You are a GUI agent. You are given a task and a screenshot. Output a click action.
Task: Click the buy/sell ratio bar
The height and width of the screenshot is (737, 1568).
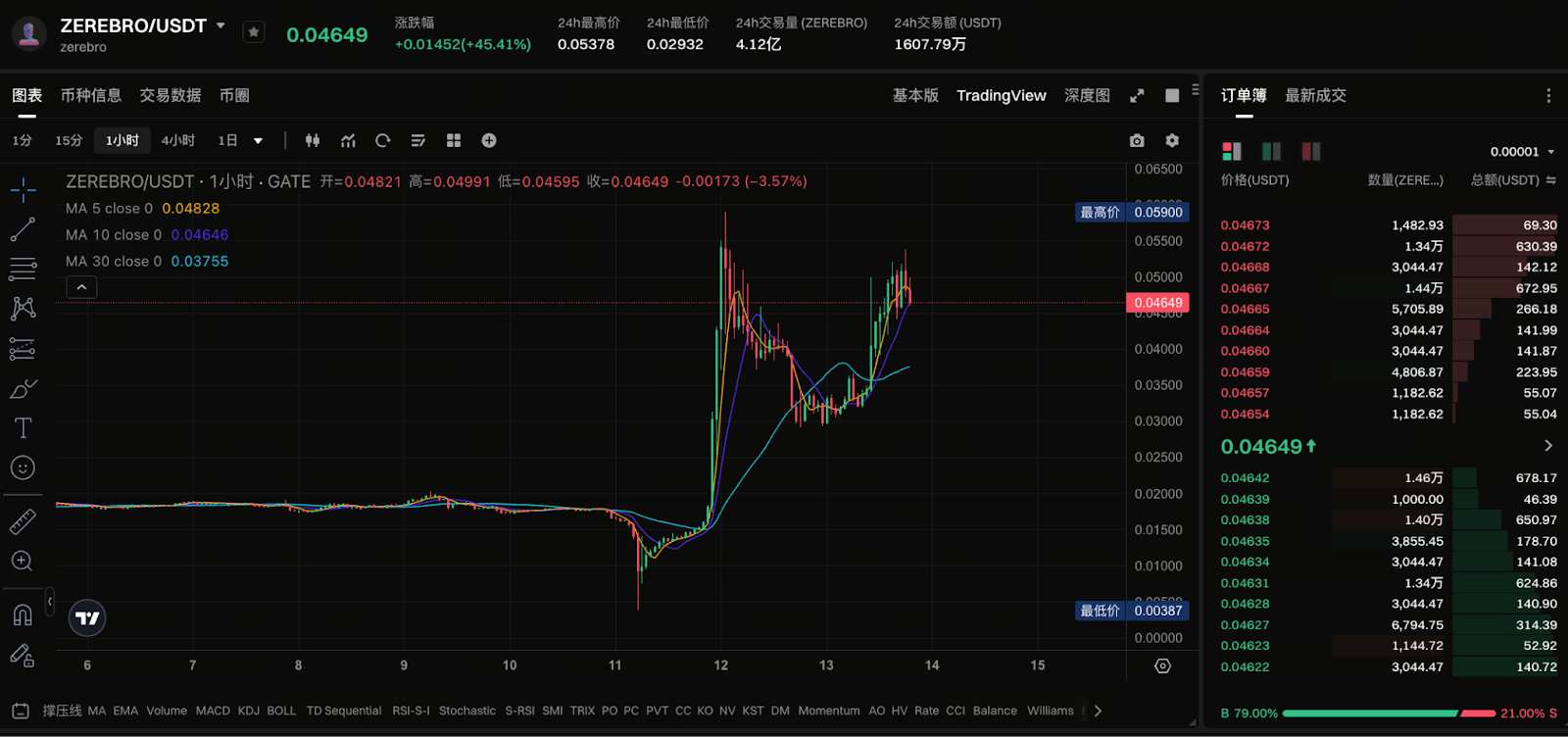1389,713
